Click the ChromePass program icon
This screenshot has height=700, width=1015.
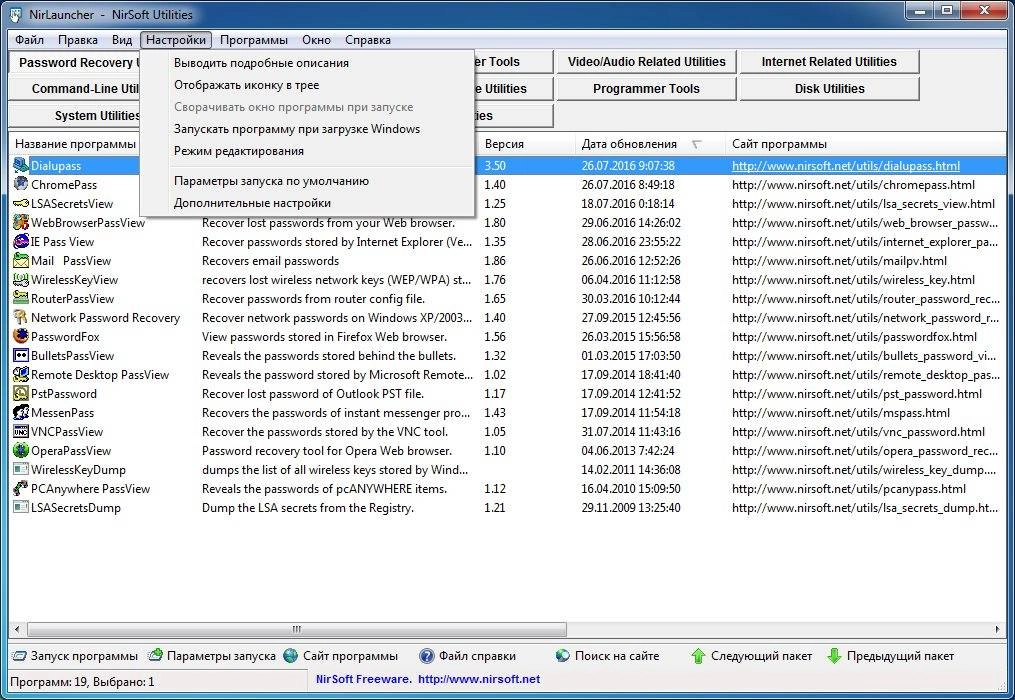[21, 185]
